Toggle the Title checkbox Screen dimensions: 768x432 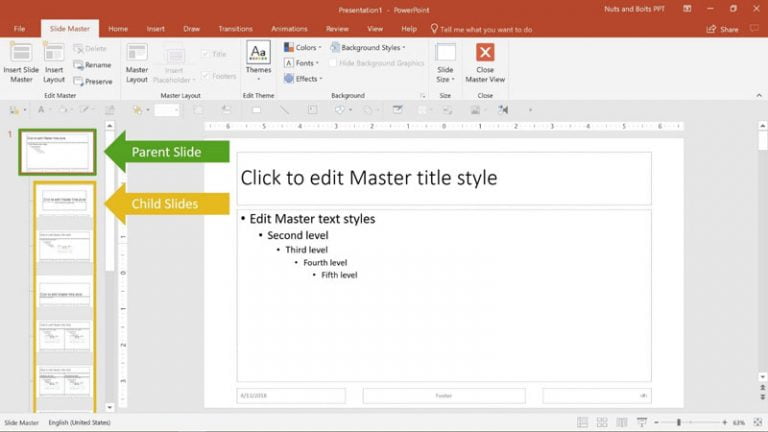click(206, 54)
